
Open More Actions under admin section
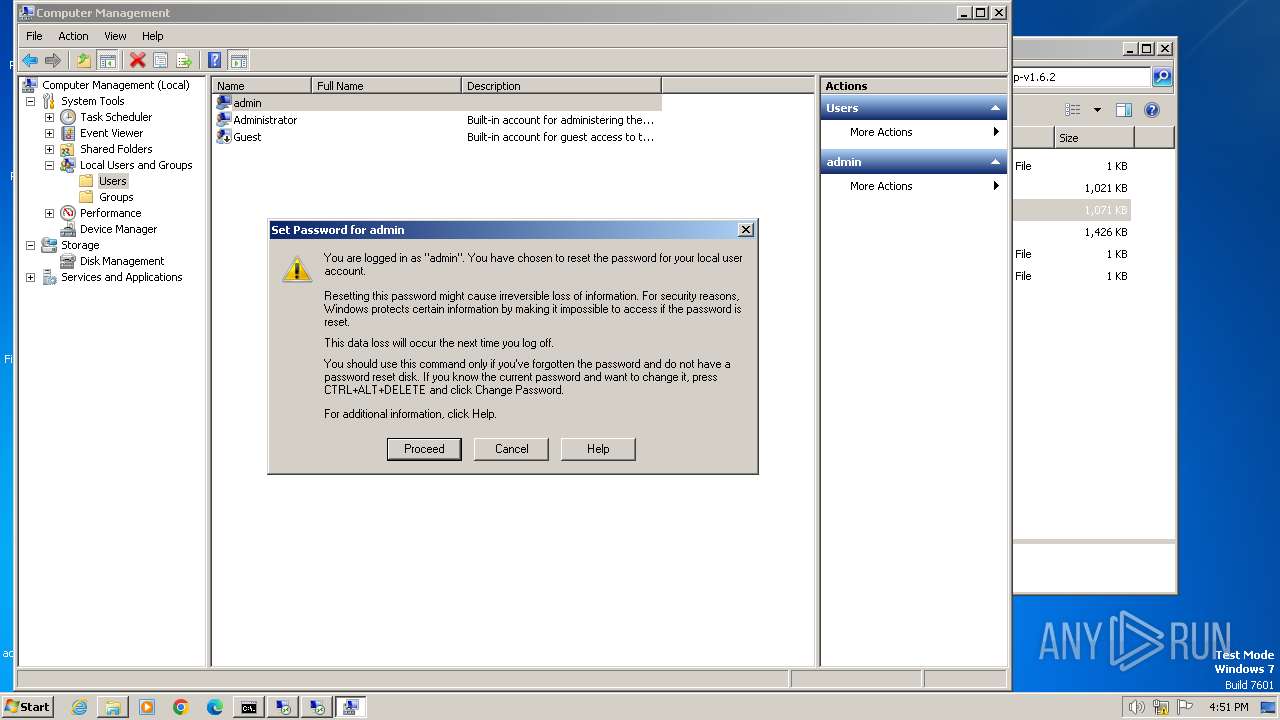coord(913,186)
